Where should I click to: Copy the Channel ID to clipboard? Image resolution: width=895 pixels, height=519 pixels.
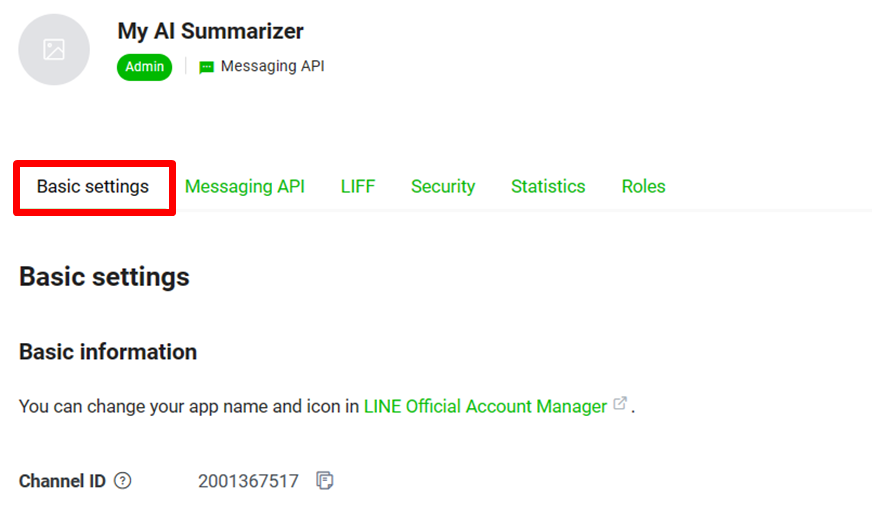pos(324,481)
